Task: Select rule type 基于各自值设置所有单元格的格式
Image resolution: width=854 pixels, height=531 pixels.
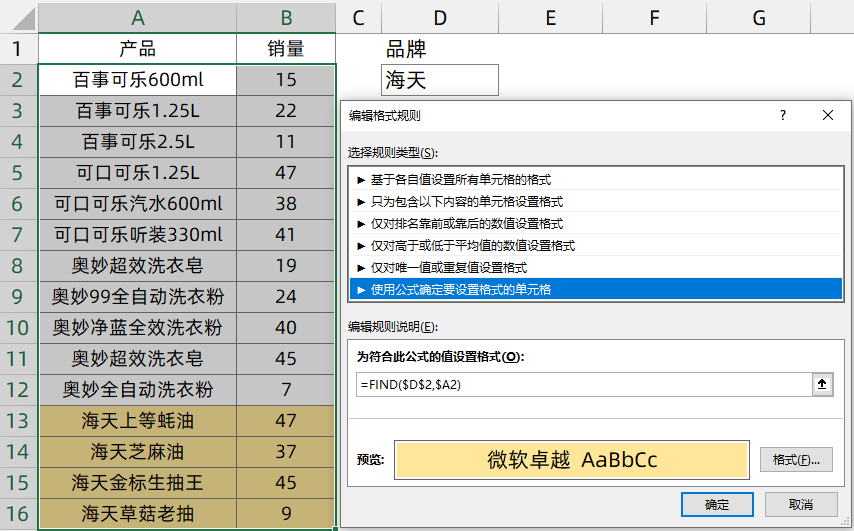Action: tap(596, 180)
